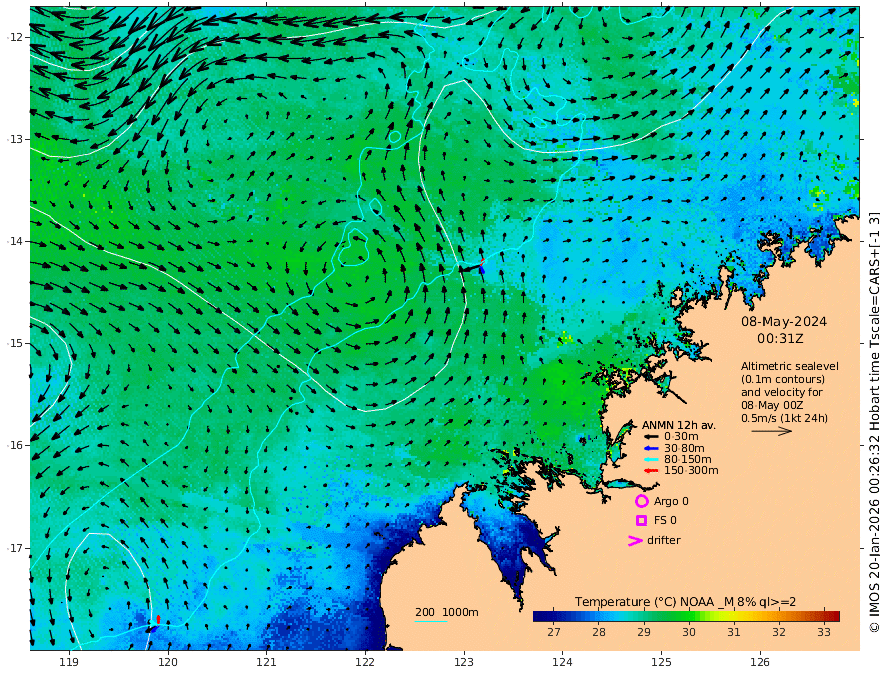Image resolution: width=880 pixels, height=680 pixels.
Task: Click the cyan 200m isobath legend line
Action: tap(430, 621)
